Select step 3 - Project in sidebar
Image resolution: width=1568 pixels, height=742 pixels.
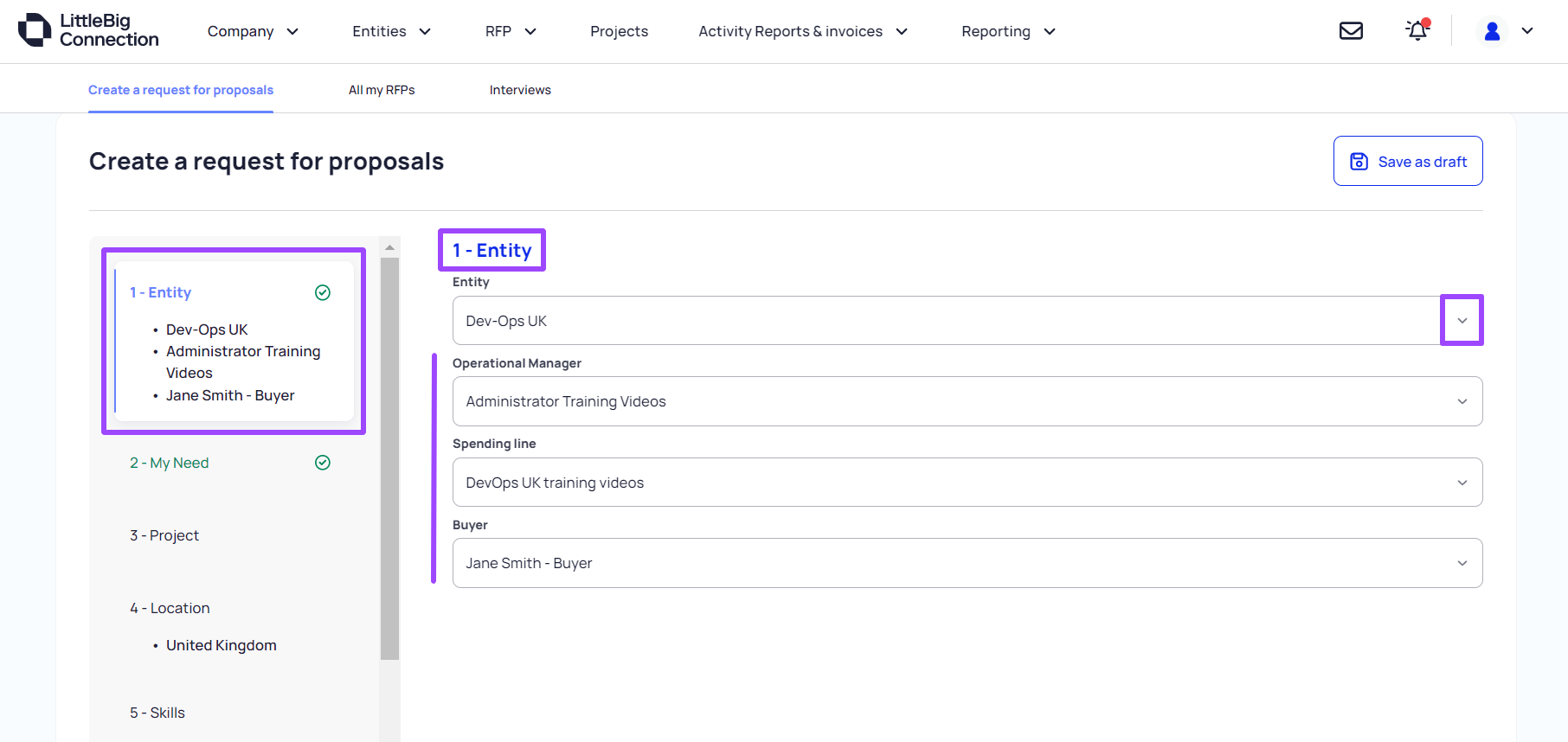(x=164, y=535)
